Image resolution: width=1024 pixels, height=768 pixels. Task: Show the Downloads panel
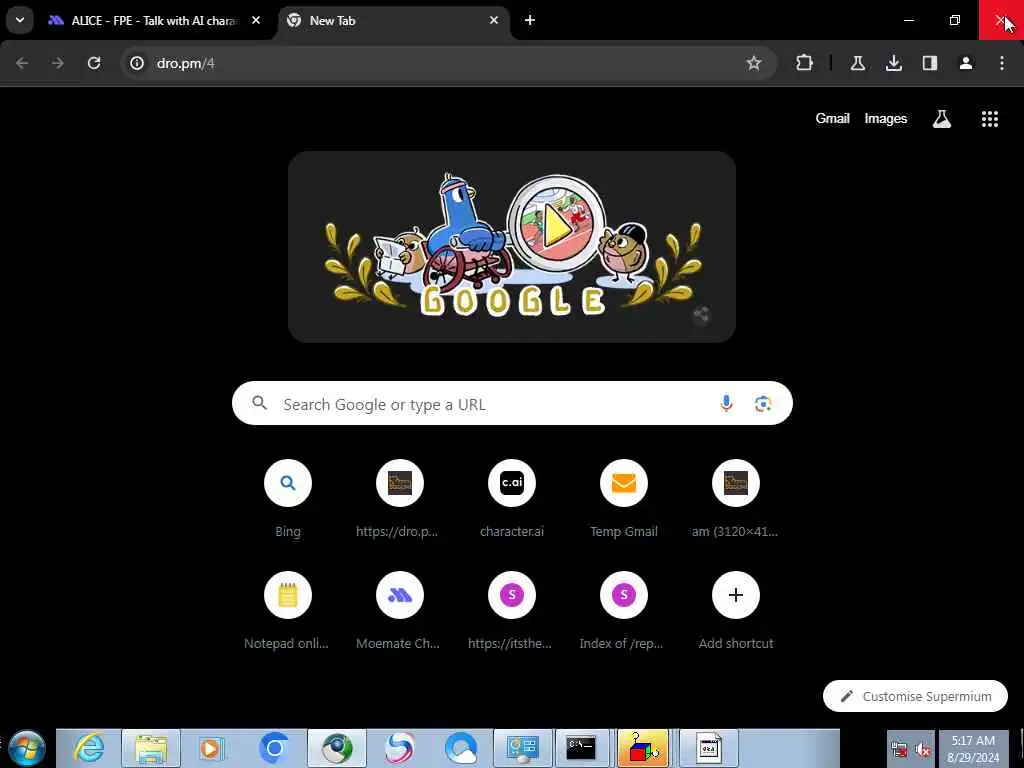pyautogui.click(x=893, y=63)
